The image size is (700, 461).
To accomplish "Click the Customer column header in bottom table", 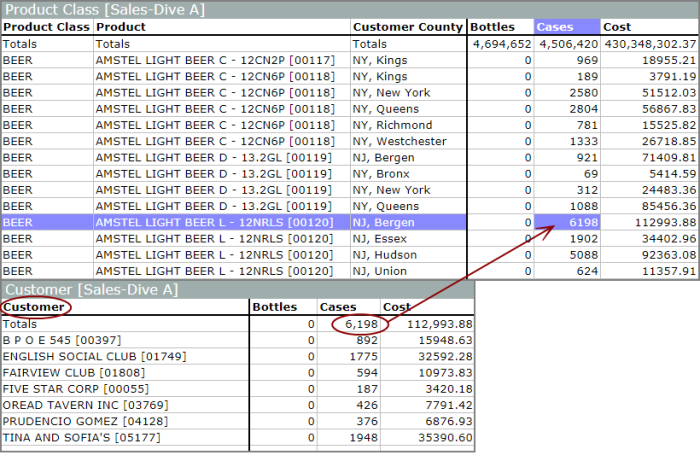I will coord(34,307).
